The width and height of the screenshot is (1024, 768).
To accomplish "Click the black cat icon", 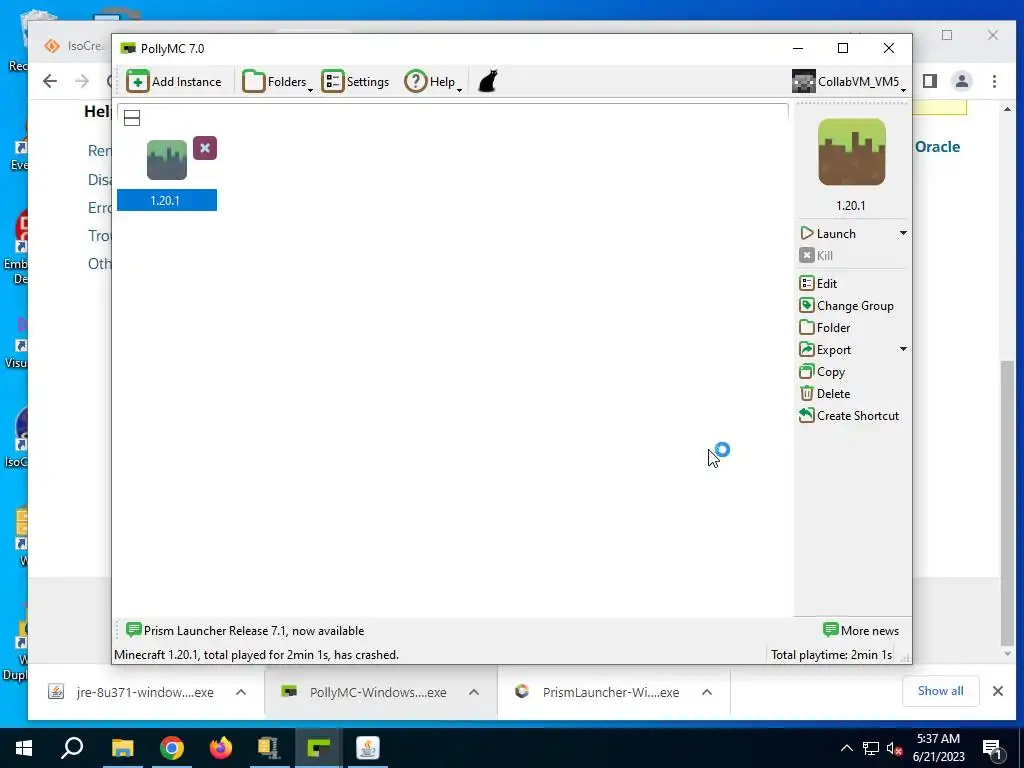I will click(488, 82).
